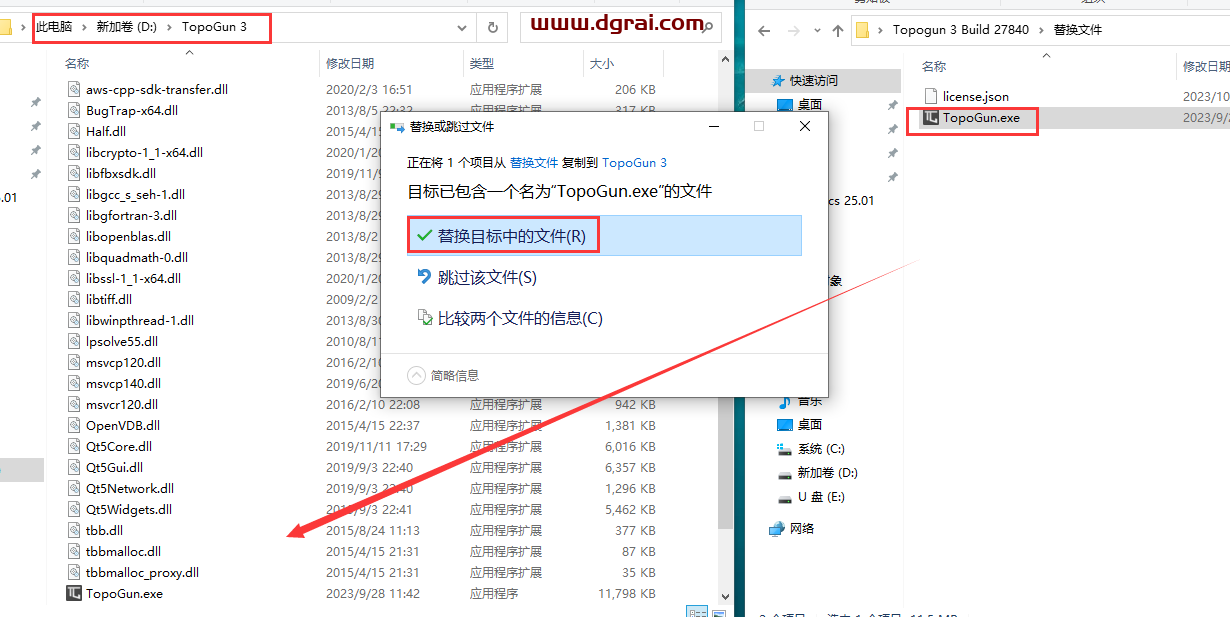Close the 替换或跳过文件 dialog
Image resolution: width=1230 pixels, height=617 pixels.
click(805, 126)
